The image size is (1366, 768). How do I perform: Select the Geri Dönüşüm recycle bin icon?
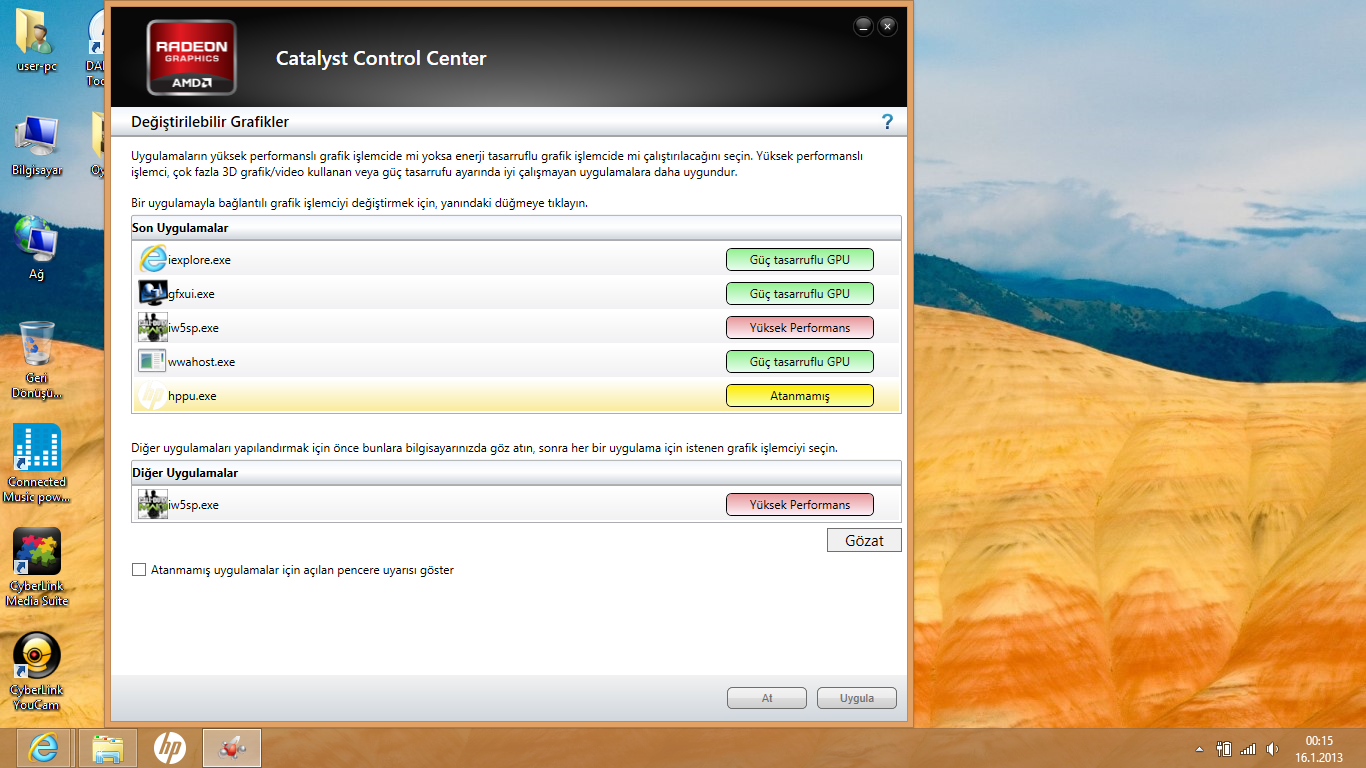tap(37, 360)
